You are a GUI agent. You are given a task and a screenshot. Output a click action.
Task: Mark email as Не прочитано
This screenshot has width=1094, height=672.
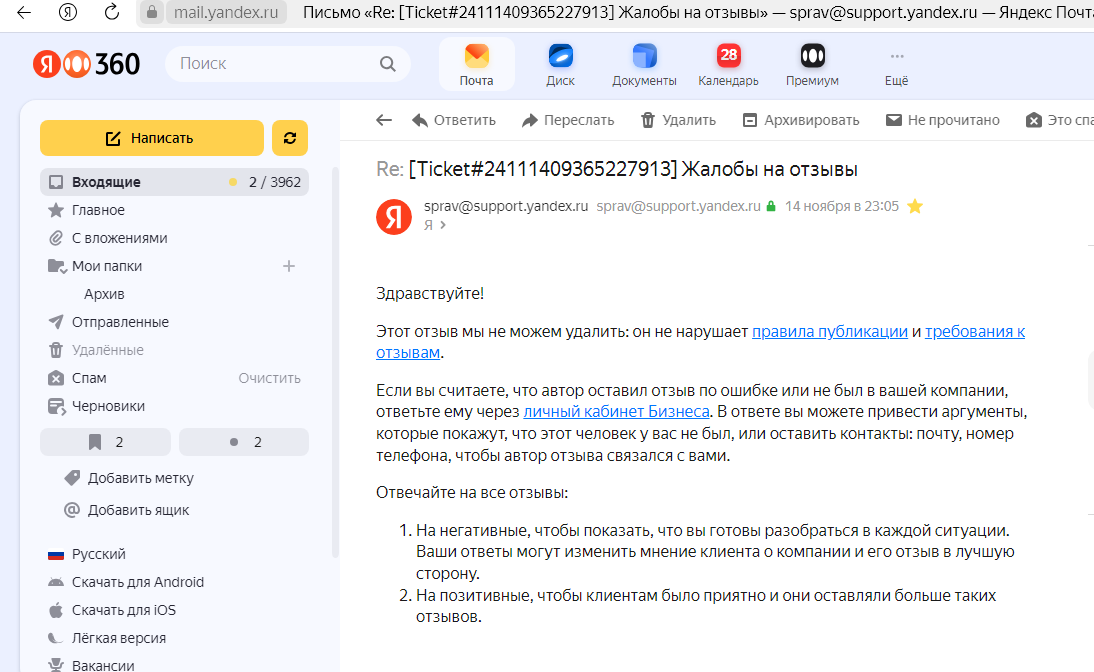click(x=943, y=120)
